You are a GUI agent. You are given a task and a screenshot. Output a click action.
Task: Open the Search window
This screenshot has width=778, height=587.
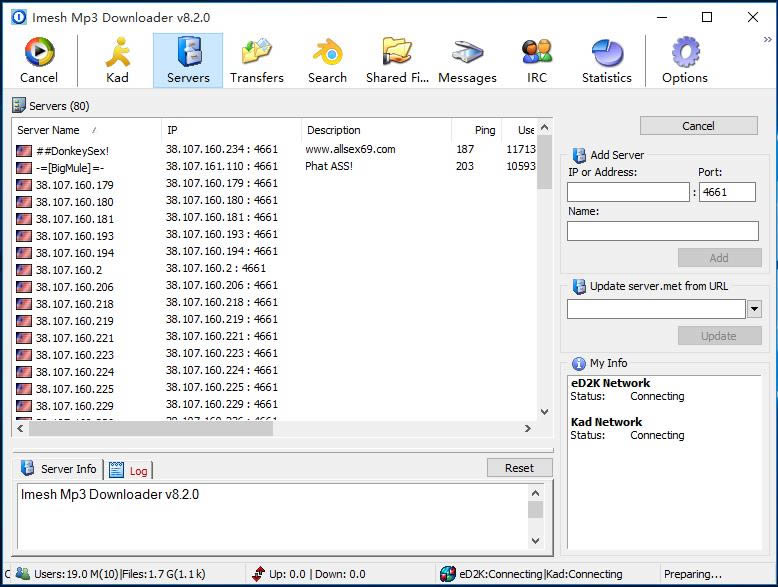point(327,61)
